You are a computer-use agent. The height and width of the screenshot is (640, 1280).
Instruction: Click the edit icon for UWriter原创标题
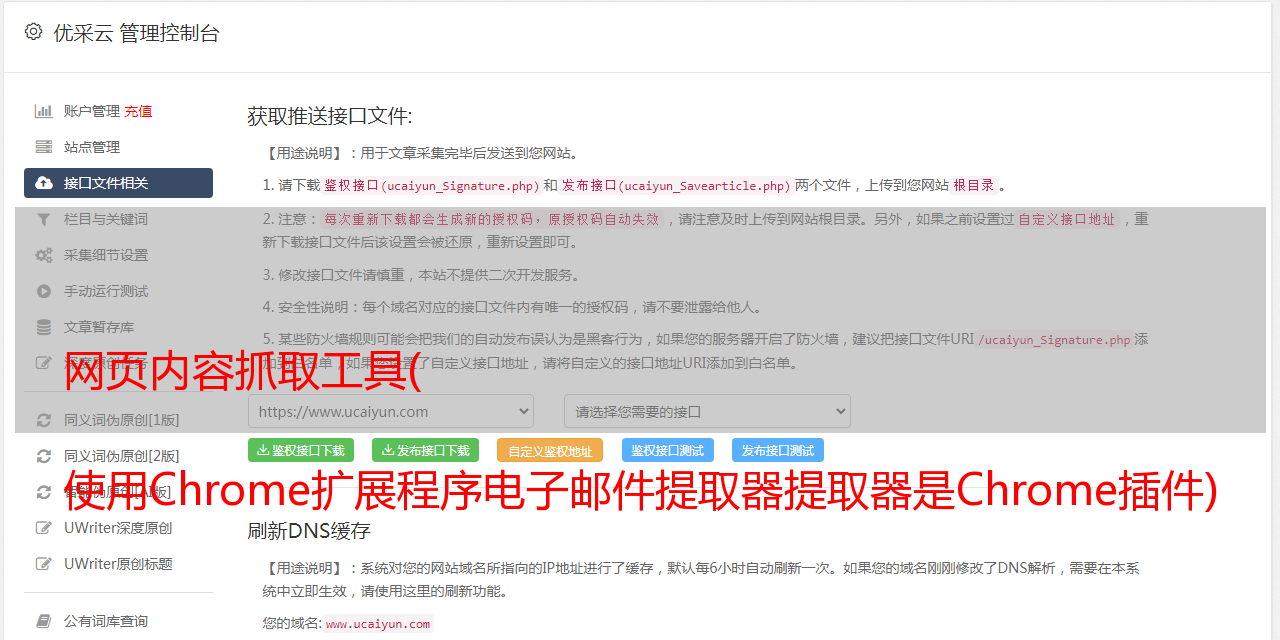coord(44,564)
